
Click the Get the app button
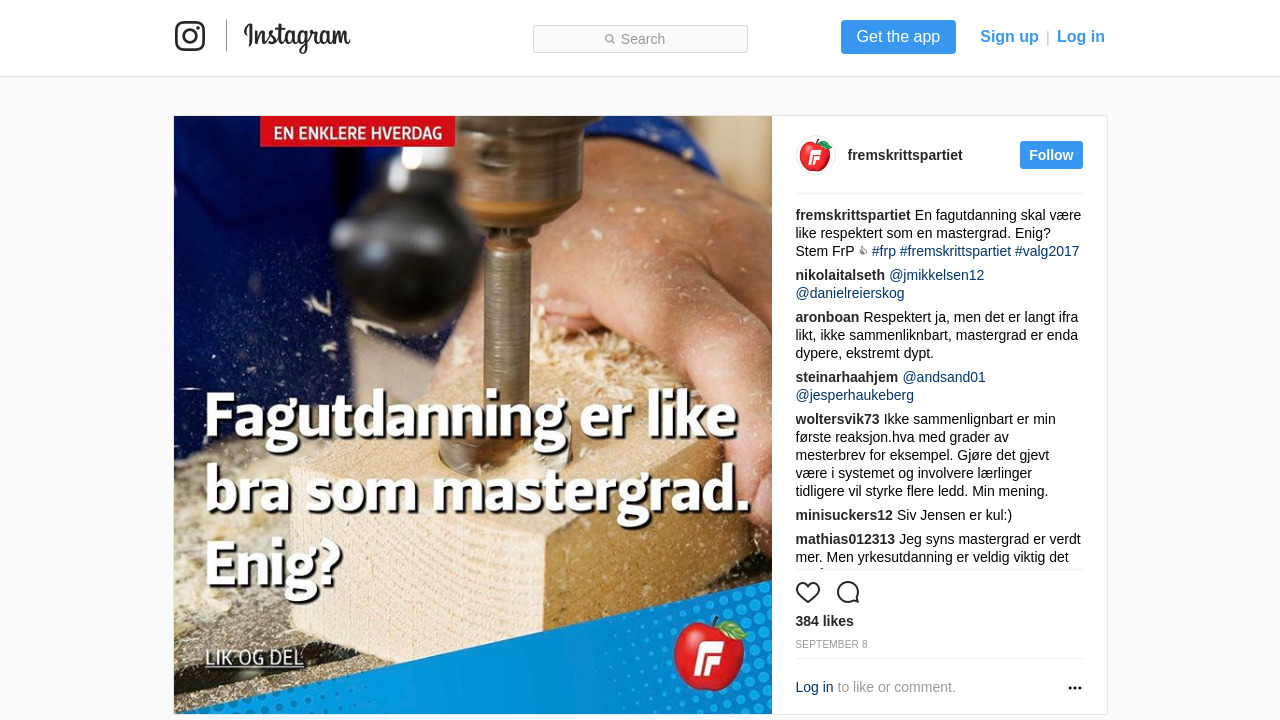point(898,37)
